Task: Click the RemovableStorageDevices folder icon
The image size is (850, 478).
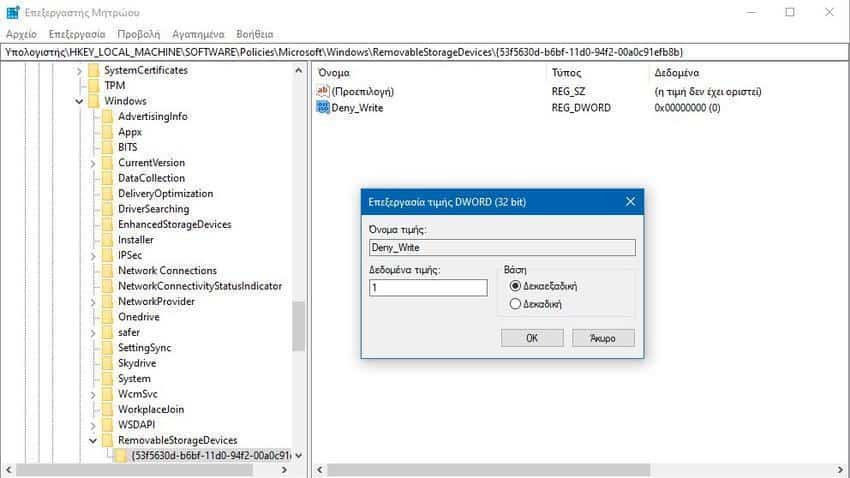Action: [107, 441]
